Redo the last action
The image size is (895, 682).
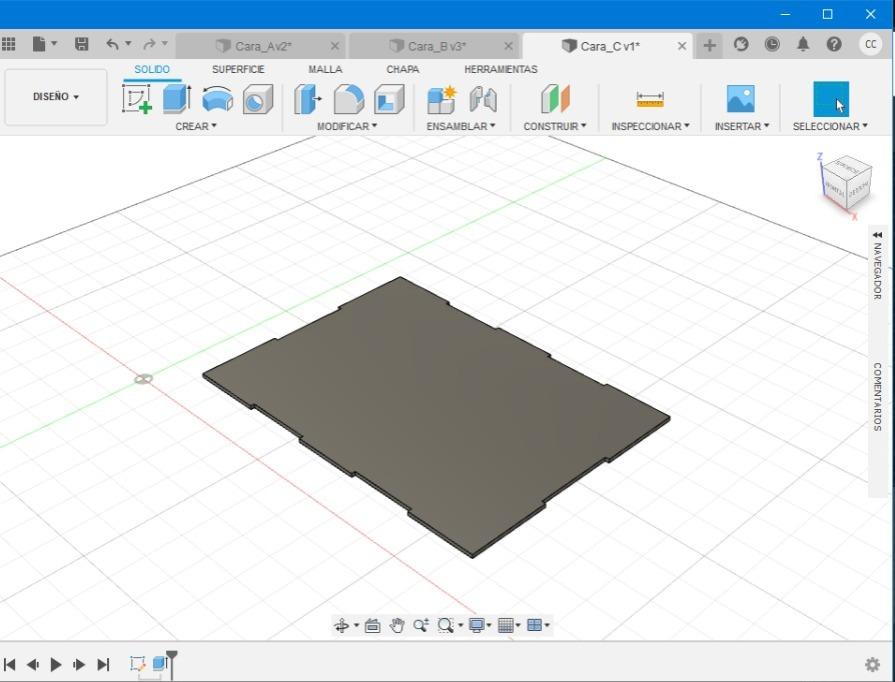(x=149, y=44)
